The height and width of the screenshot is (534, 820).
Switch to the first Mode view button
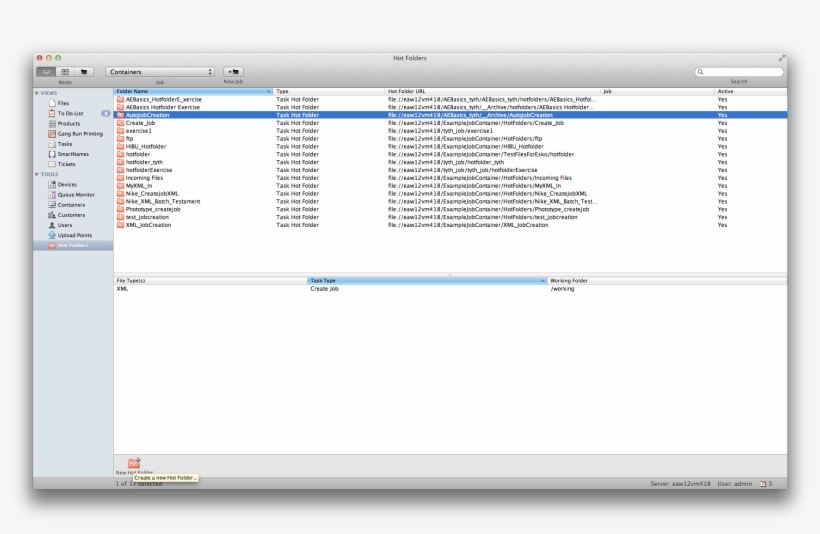(x=46, y=72)
